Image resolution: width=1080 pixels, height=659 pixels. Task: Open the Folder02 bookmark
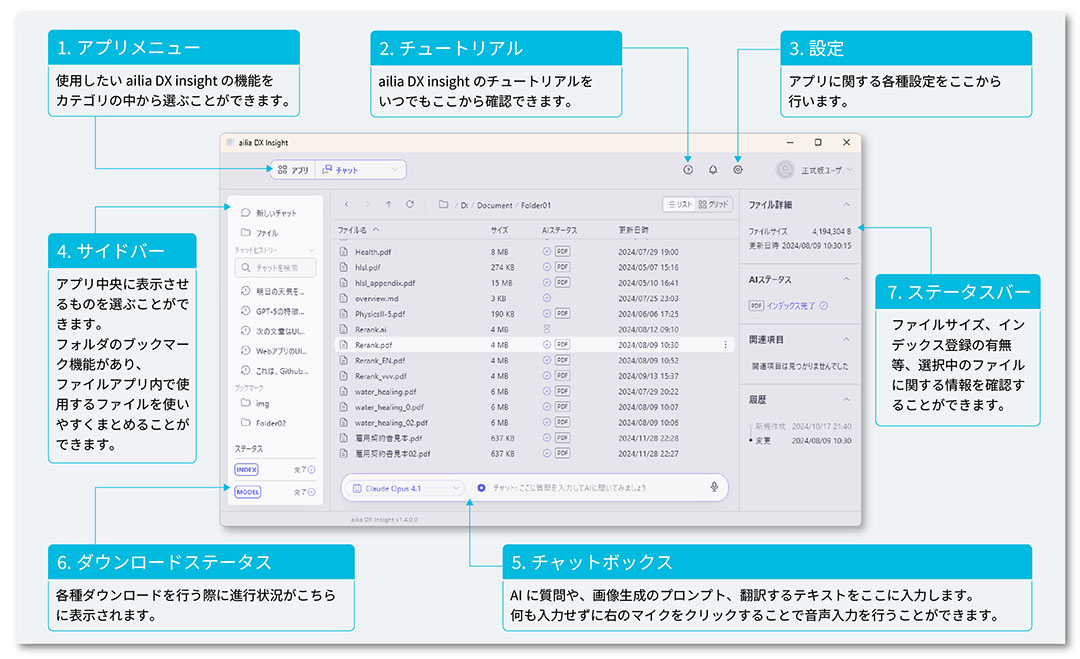pos(270,423)
